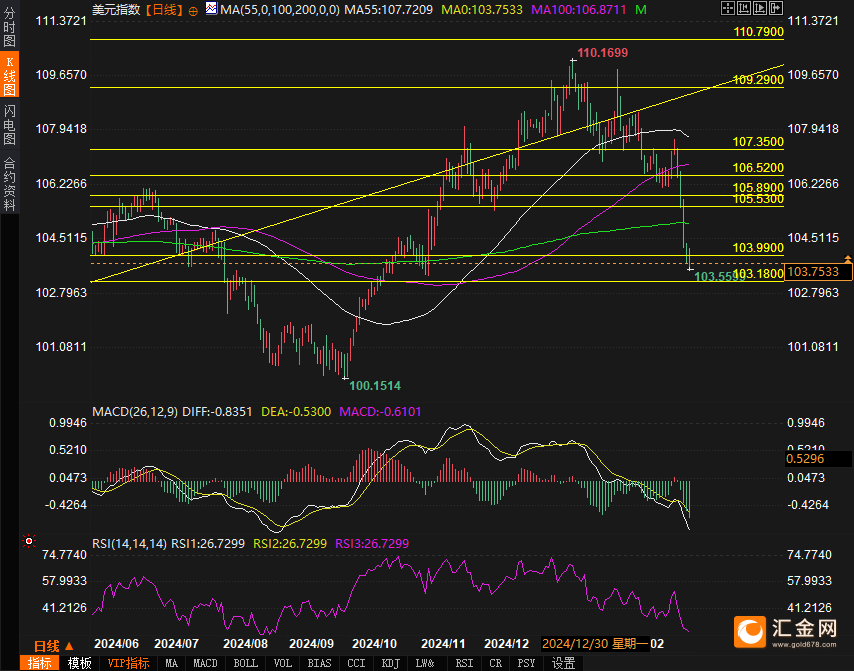The height and width of the screenshot is (671, 854).
Task: Click the expand panel arrow icon
Action: tap(776, 8)
